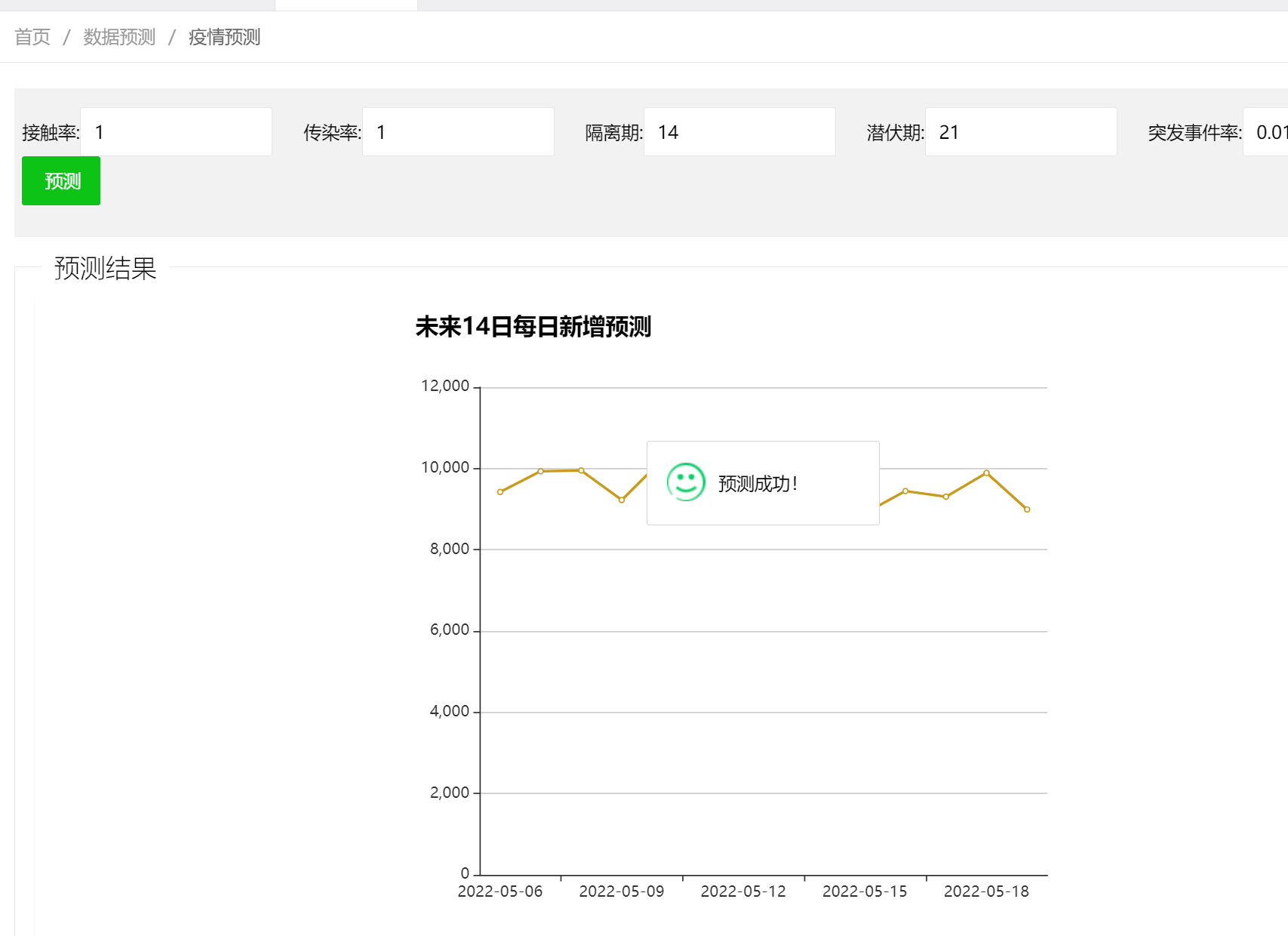This screenshot has width=1288, height=936.
Task: Focus the 潜伏期 input field
Action: pyautogui.click(x=1021, y=132)
